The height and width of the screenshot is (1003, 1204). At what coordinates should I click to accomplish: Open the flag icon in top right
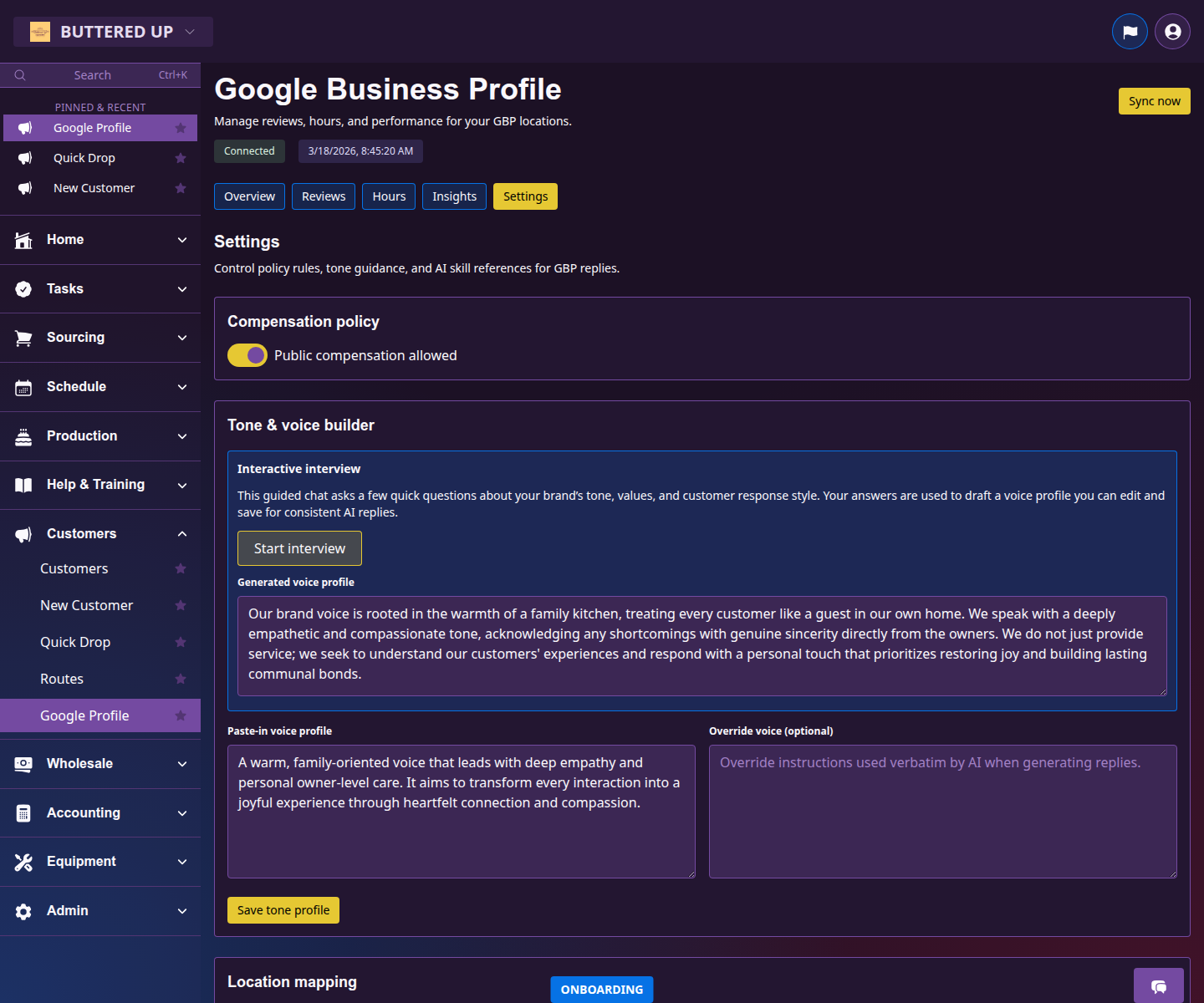point(1130,31)
